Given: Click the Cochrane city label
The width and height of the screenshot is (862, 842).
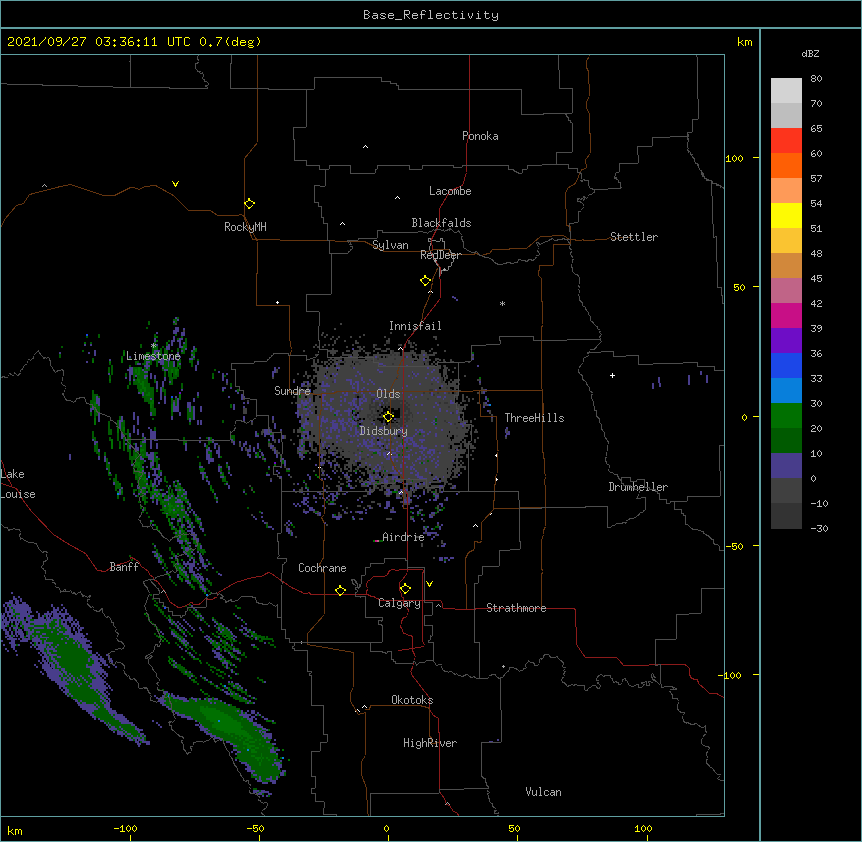Looking at the screenshot, I should [x=322, y=568].
